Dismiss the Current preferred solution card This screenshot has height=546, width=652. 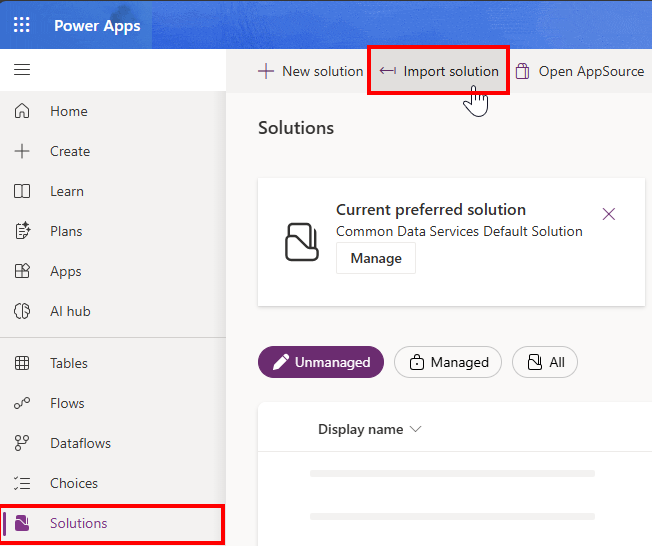(x=609, y=214)
